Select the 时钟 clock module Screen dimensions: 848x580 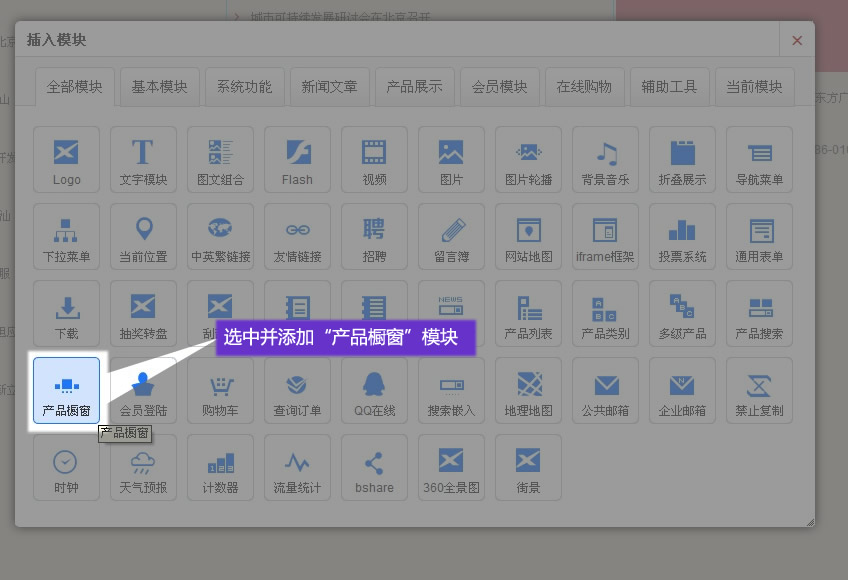66,467
